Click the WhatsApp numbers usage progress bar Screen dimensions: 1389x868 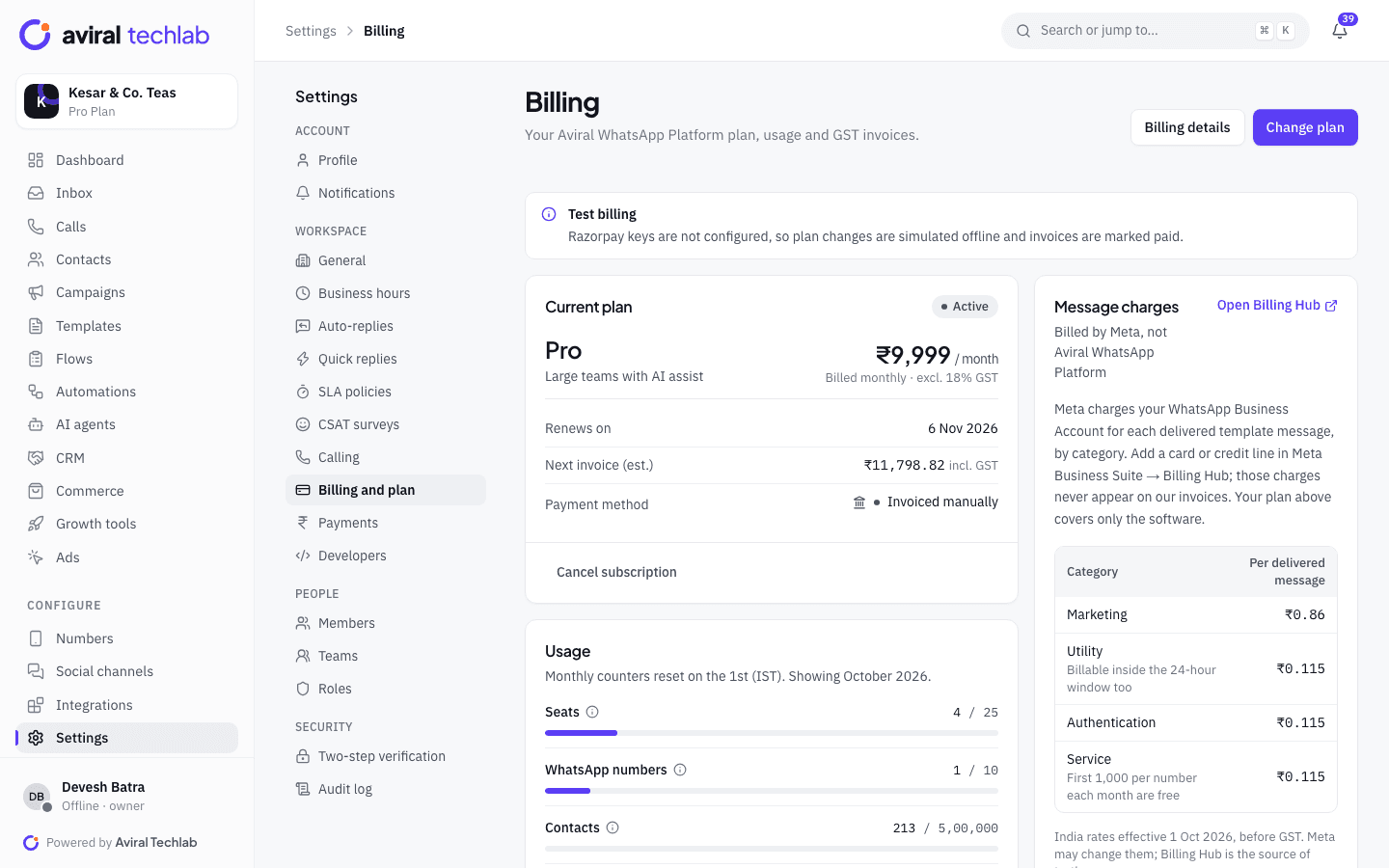click(772, 791)
